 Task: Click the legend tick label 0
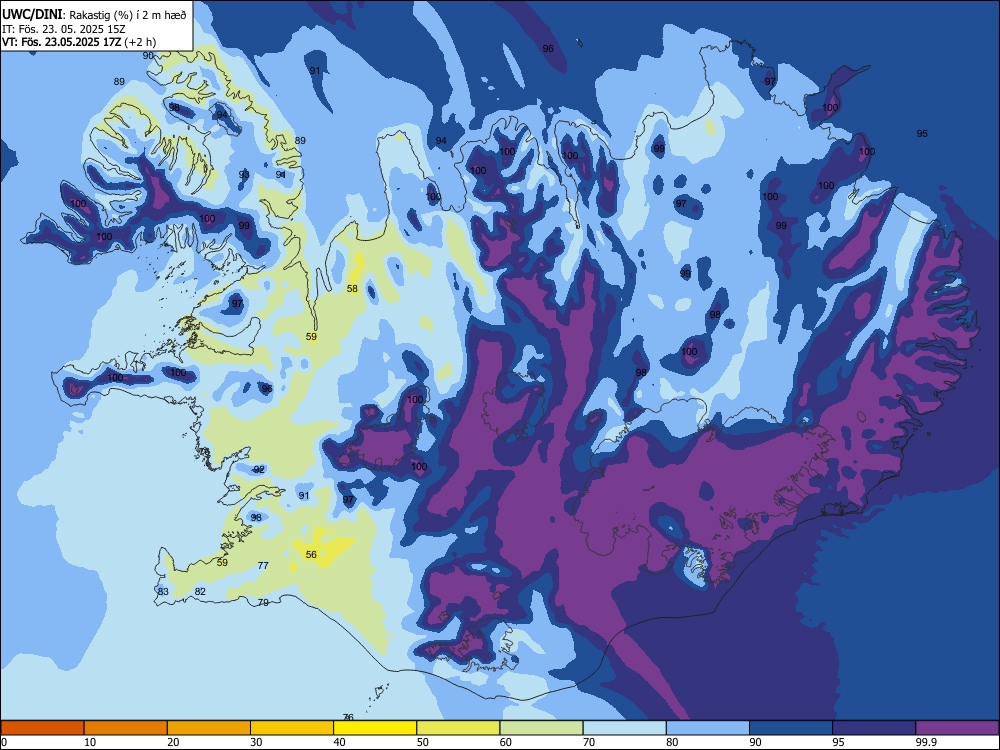pos(4,742)
